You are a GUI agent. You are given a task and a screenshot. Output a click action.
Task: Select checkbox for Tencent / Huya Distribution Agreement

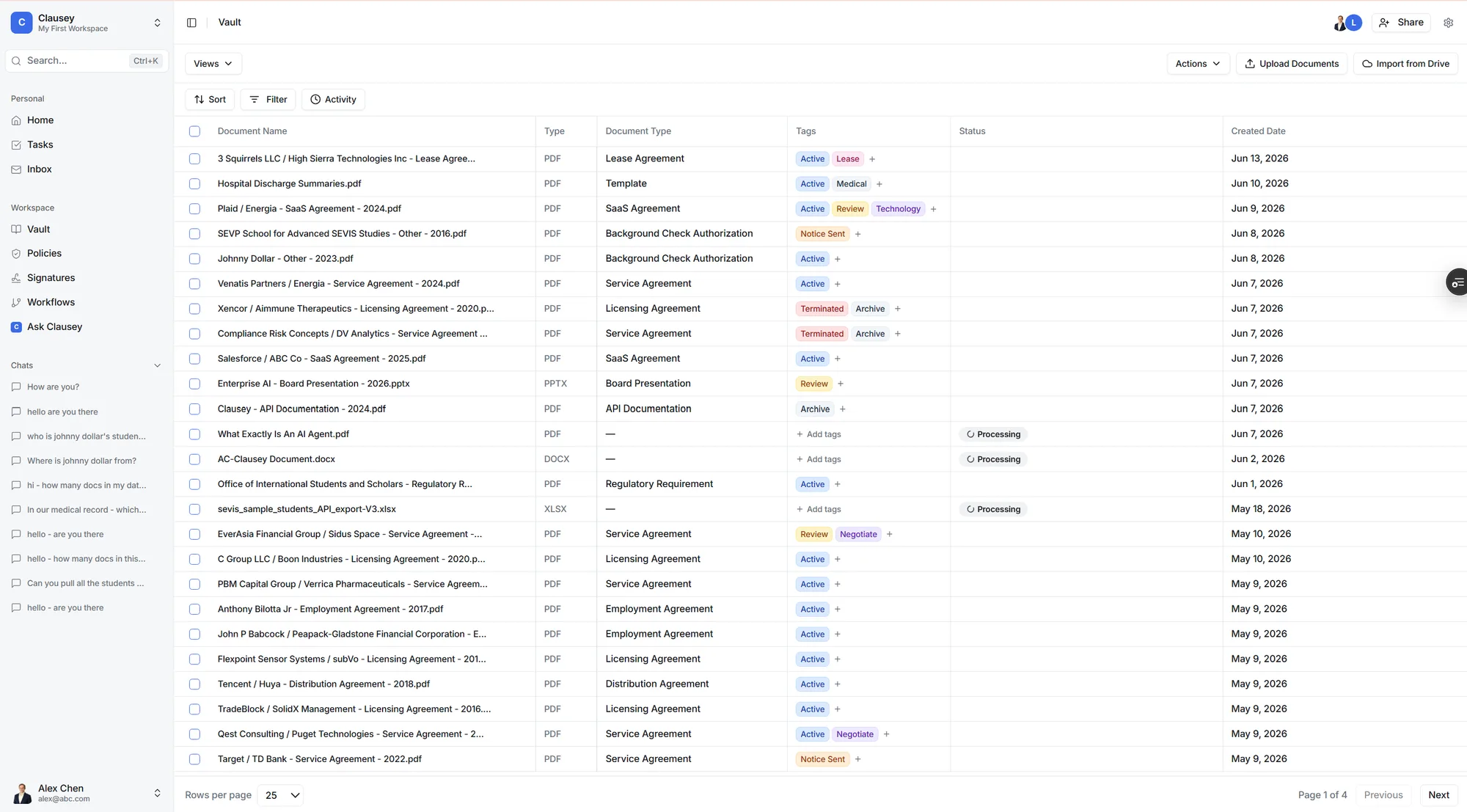[x=194, y=684]
